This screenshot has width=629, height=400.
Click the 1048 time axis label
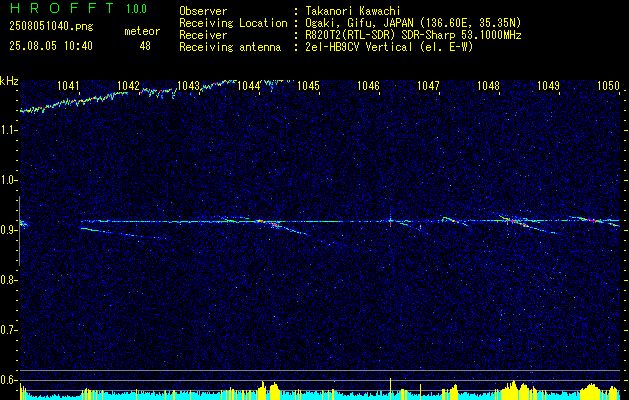[489, 85]
